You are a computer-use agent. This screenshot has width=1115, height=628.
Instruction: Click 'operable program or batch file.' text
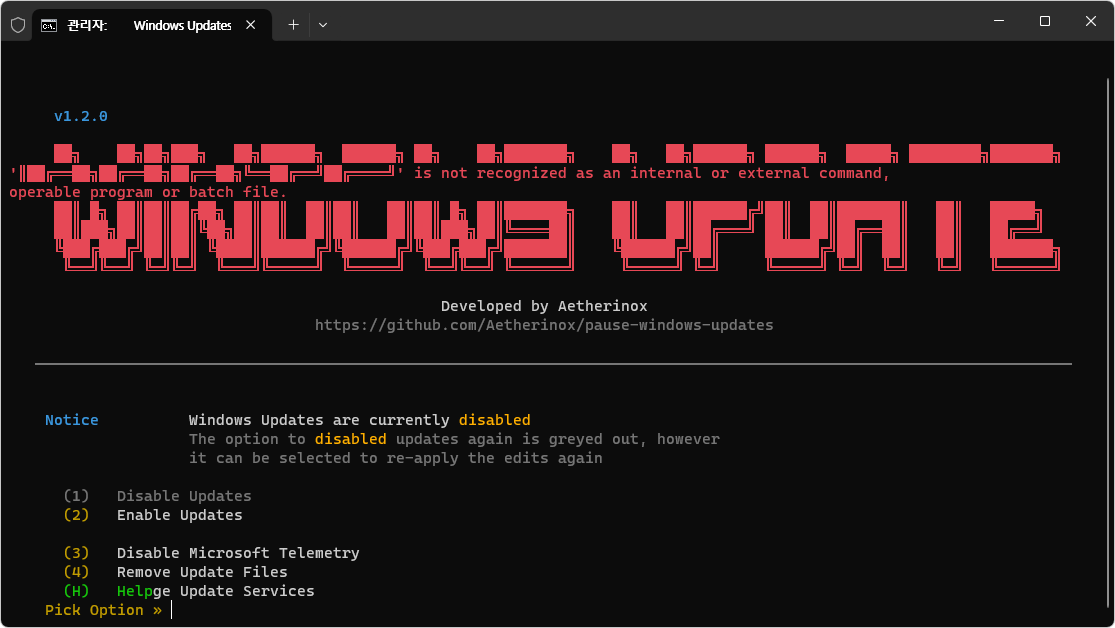148,192
